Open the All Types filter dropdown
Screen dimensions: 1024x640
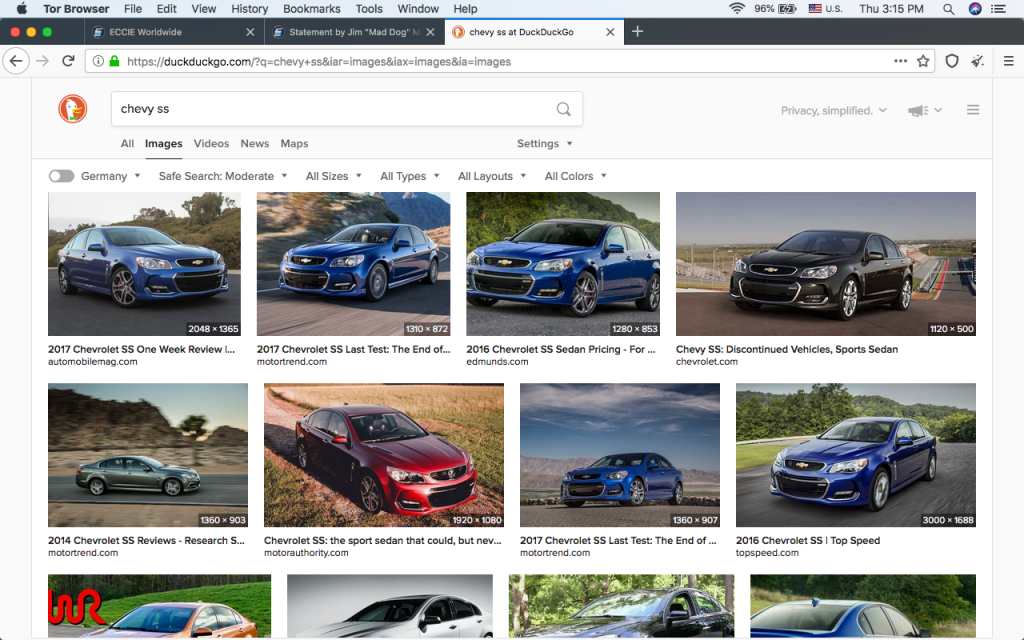pyautogui.click(x=409, y=176)
